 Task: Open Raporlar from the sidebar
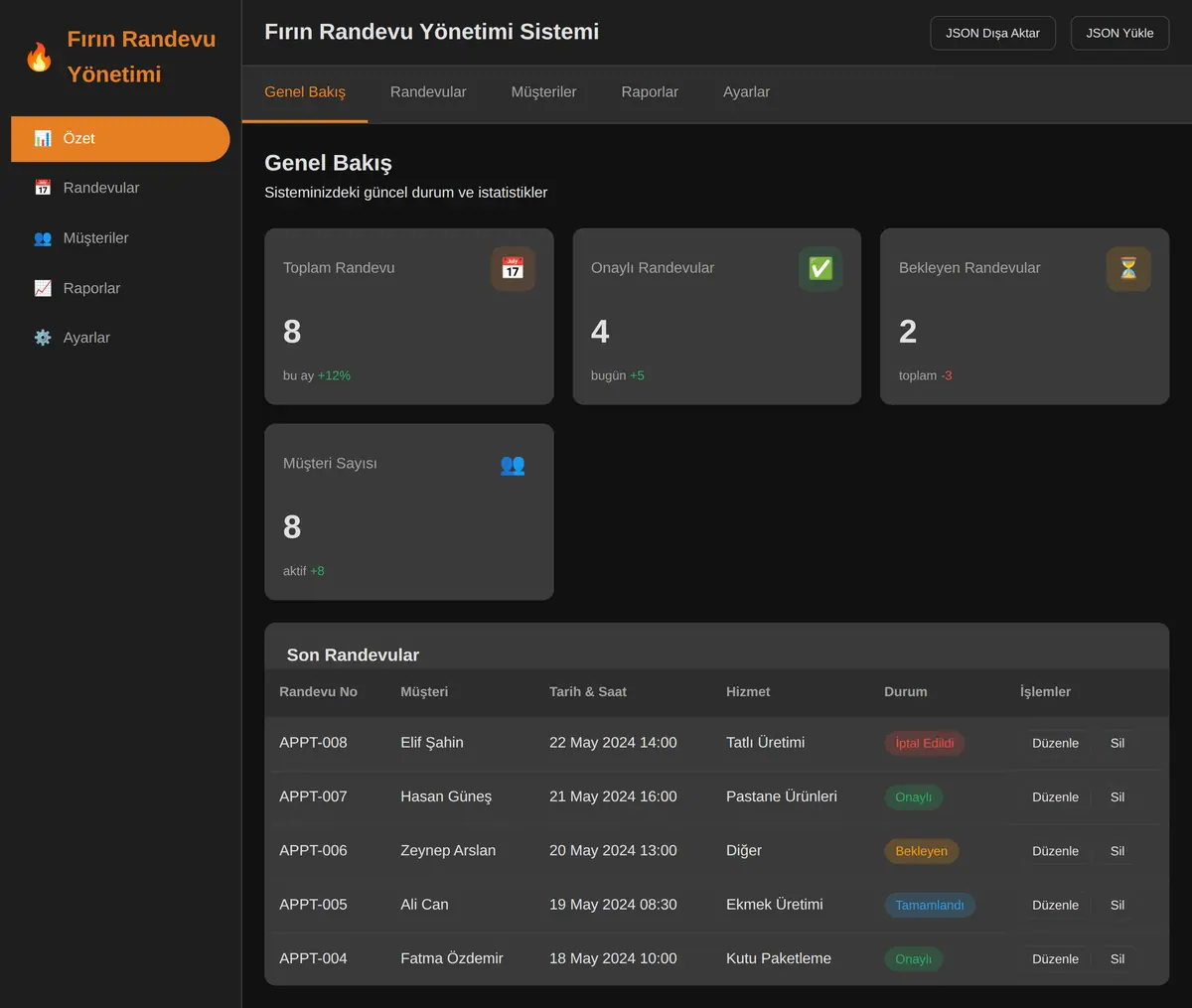pyautogui.click(x=120, y=288)
